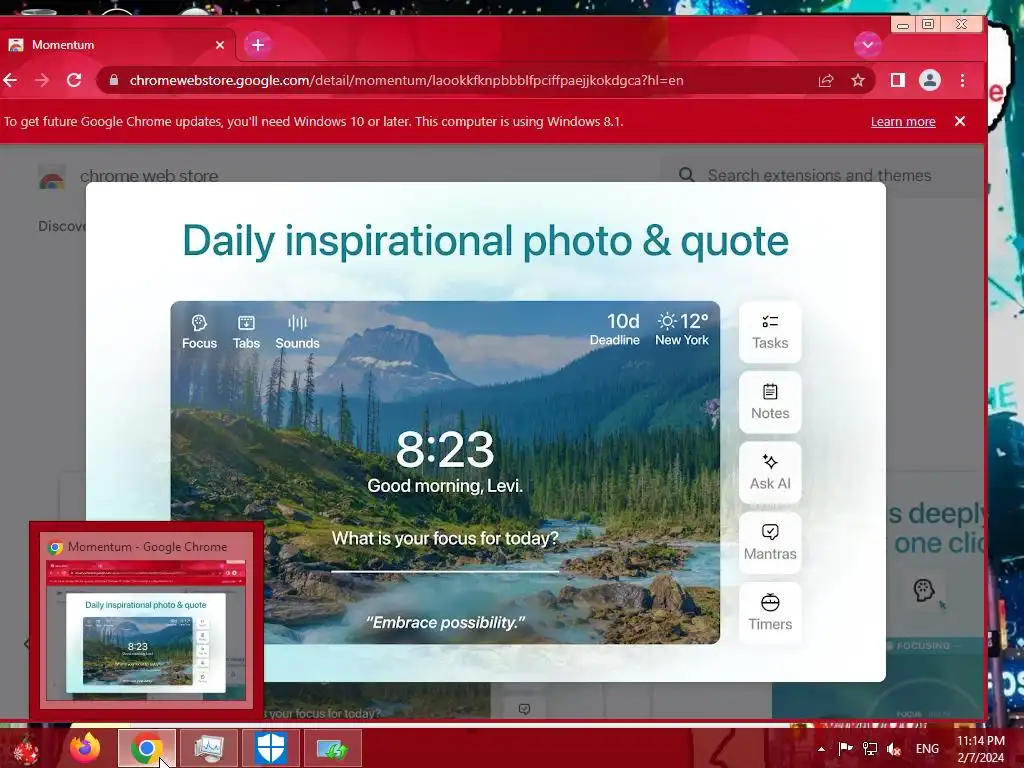1024x768 pixels.
Task: Click the address bar URL
Action: [x=406, y=80]
